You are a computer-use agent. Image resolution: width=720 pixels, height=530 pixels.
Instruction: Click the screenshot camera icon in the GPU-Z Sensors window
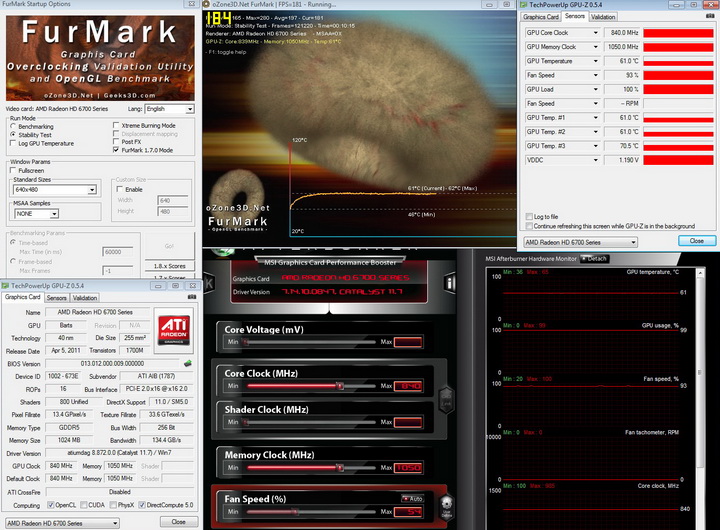[710, 16]
